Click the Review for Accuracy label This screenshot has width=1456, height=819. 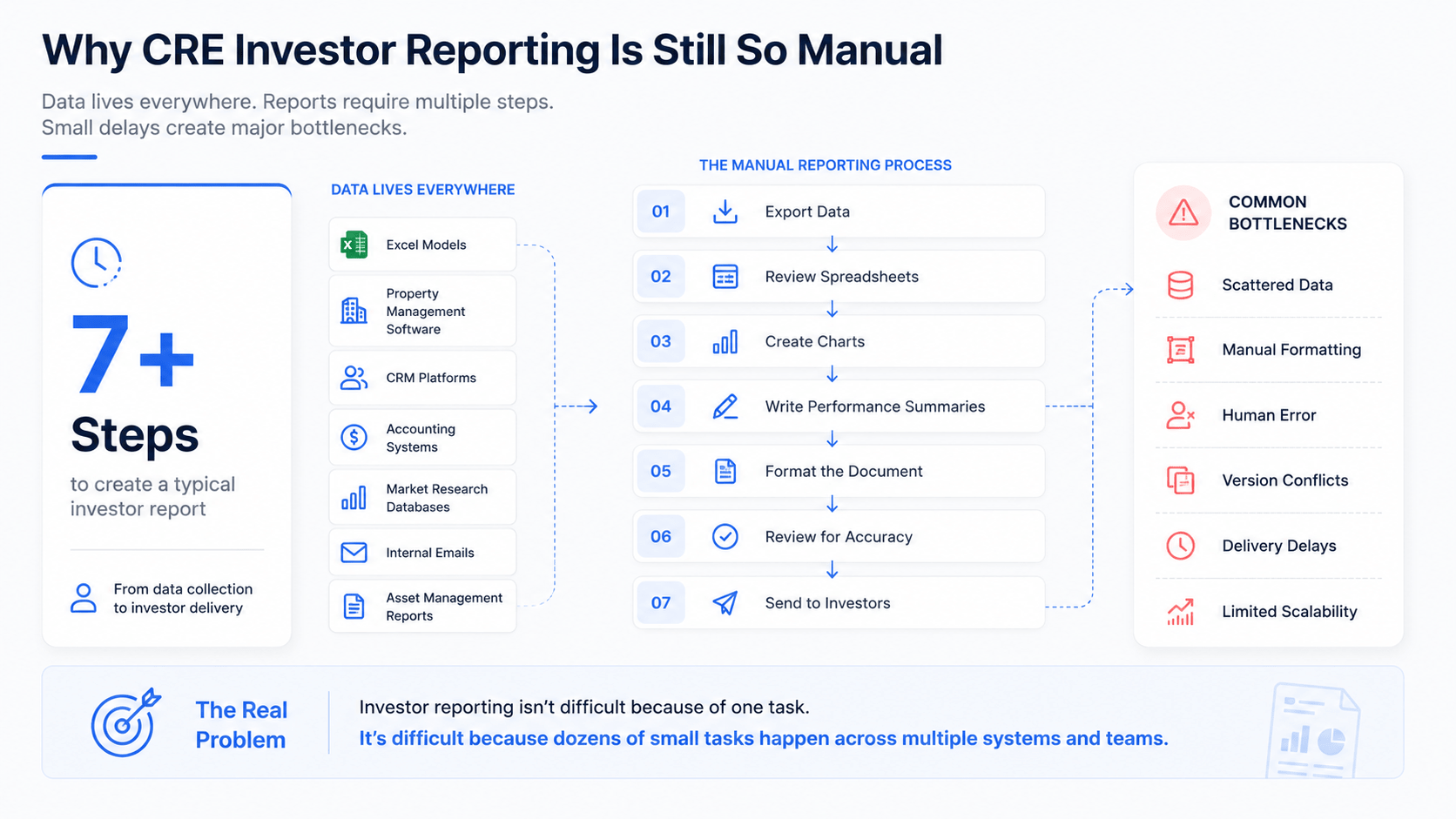pyautogui.click(x=839, y=537)
